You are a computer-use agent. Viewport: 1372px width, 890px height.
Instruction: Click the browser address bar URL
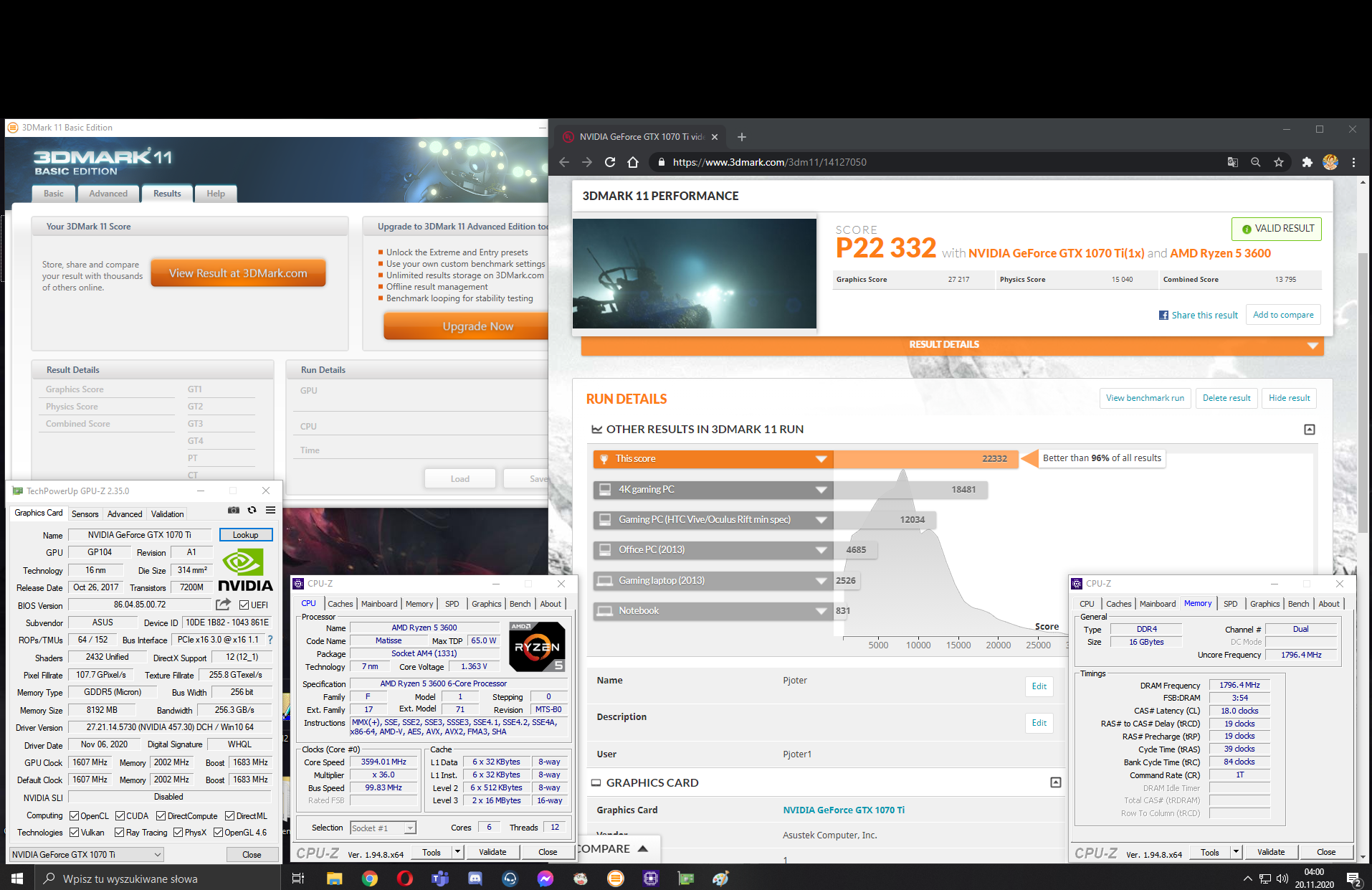(x=770, y=162)
